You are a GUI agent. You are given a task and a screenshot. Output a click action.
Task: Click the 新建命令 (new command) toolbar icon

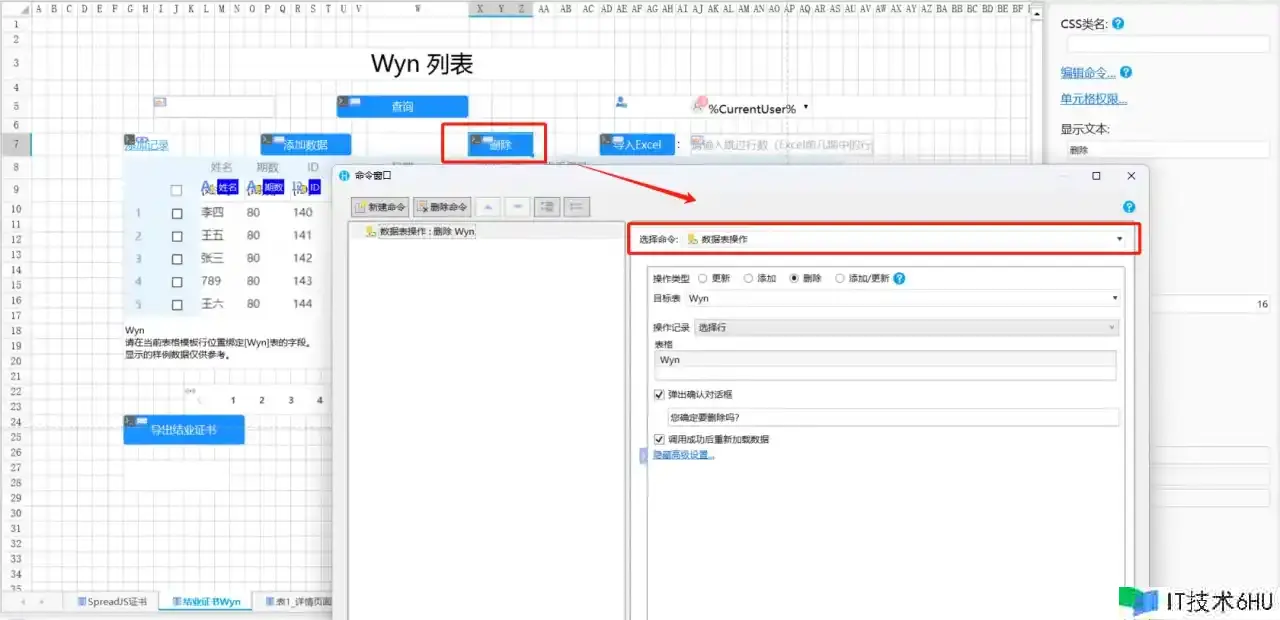[380, 207]
